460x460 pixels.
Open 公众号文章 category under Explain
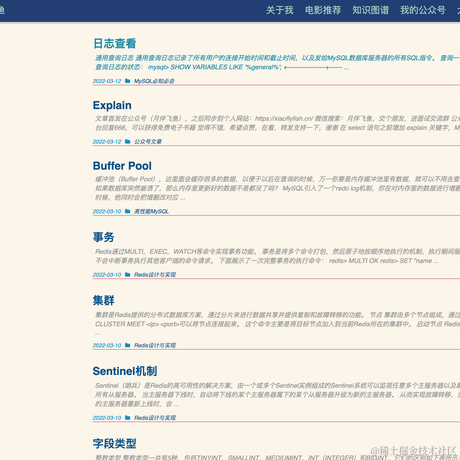(148, 142)
